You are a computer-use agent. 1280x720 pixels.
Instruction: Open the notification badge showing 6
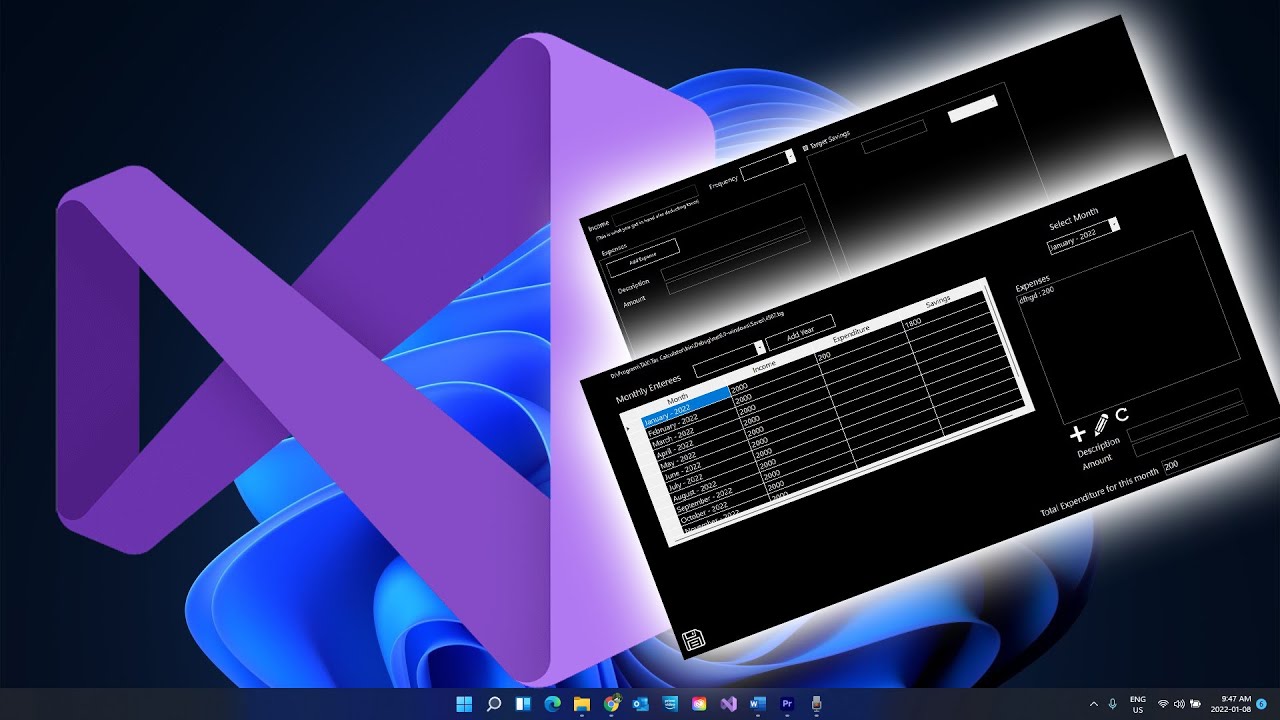[1262, 704]
